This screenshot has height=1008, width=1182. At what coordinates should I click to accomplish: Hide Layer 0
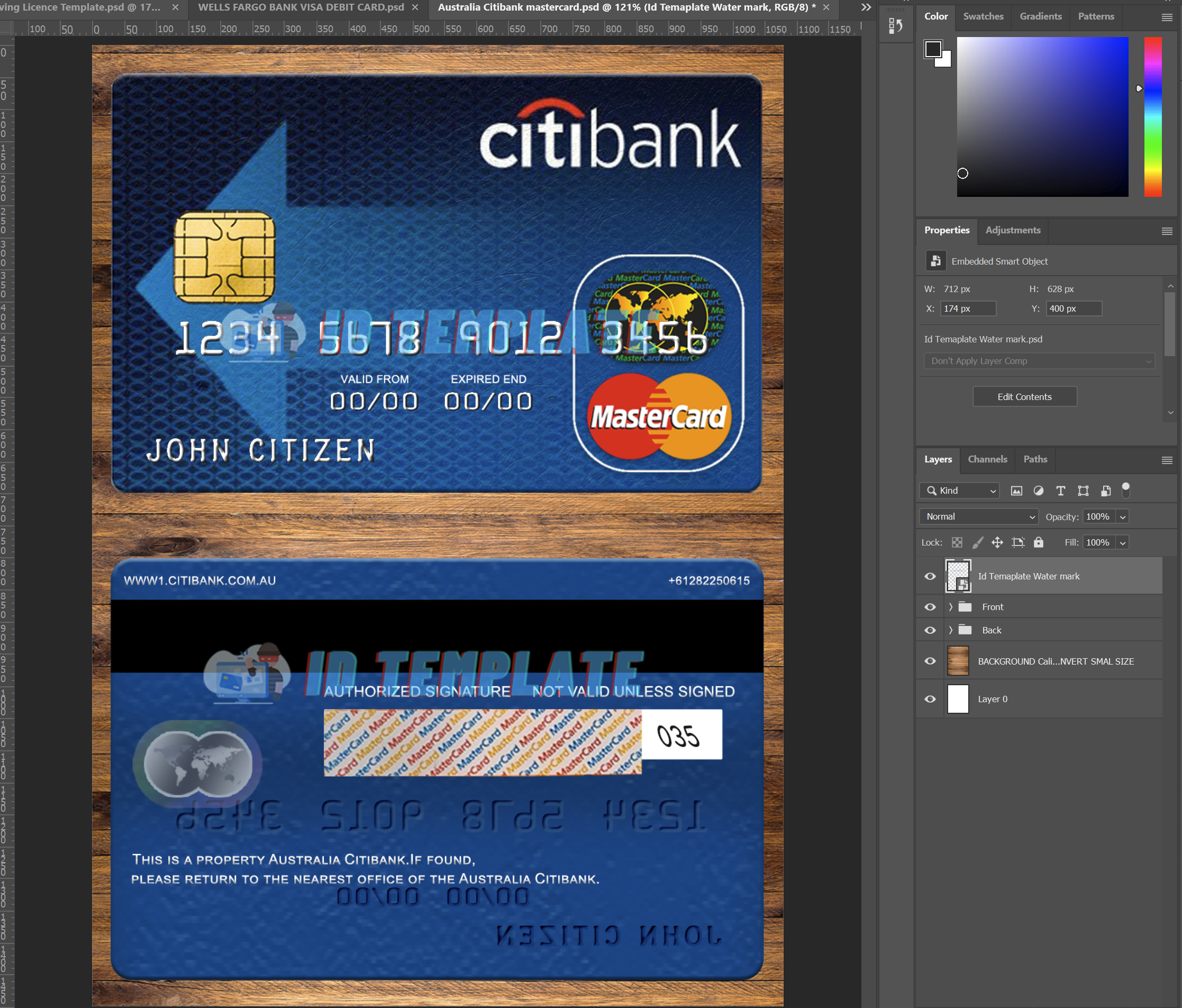(930, 699)
